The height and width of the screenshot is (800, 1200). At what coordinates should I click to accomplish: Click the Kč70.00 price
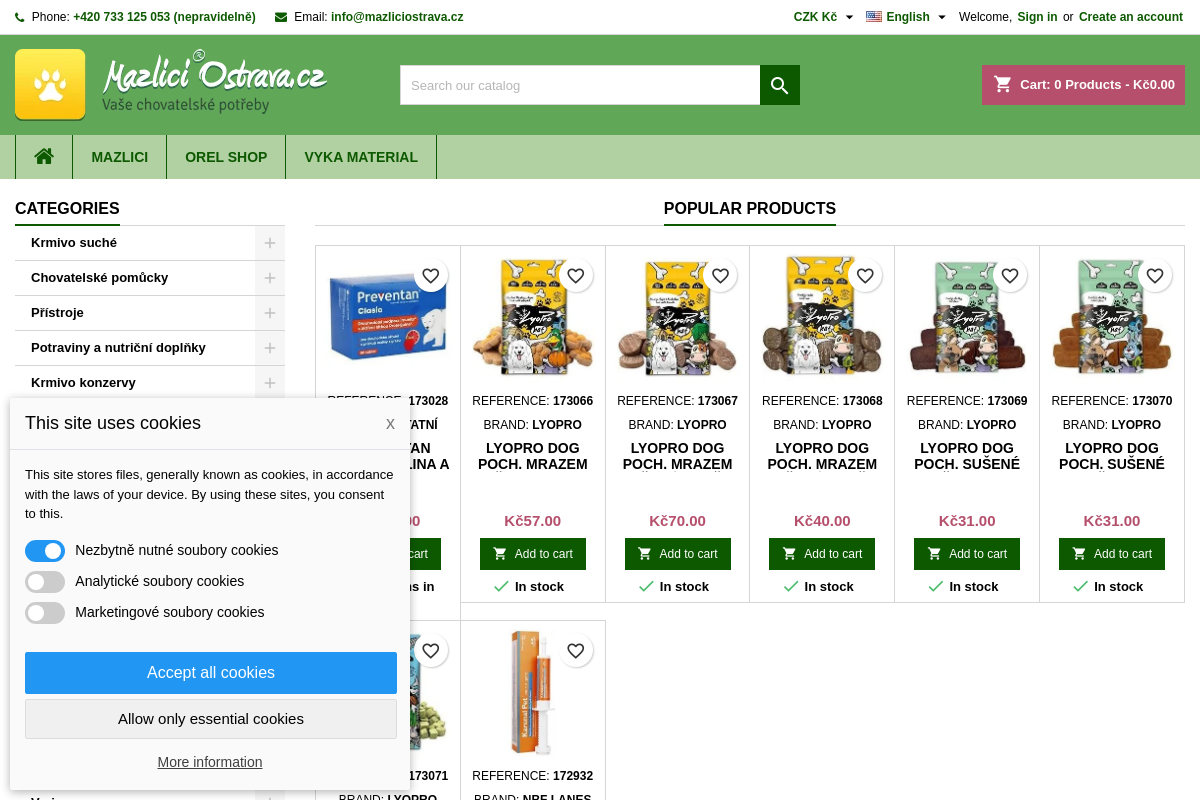[x=678, y=521]
